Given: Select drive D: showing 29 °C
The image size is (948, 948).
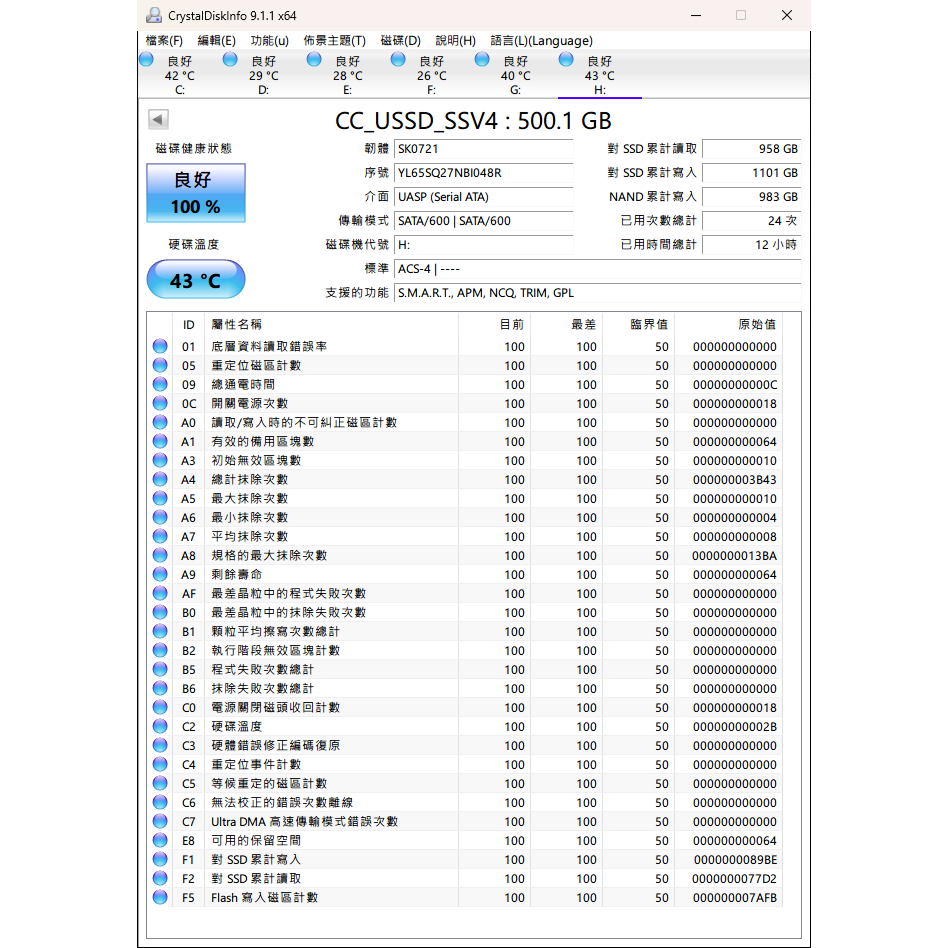Looking at the screenshot, I should point(263,75).
